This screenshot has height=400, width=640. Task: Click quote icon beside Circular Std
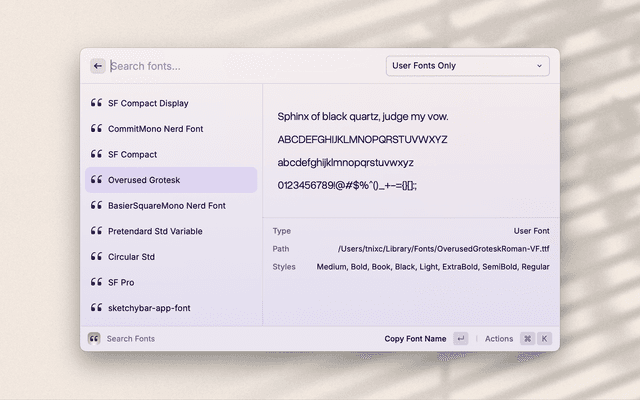(96, 257)
